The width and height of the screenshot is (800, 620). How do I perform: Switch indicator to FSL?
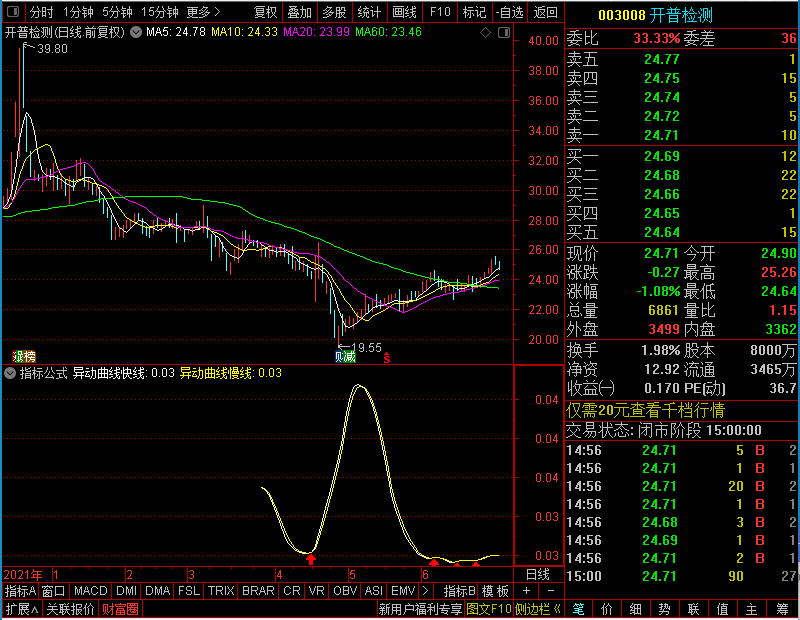(188, 591)
